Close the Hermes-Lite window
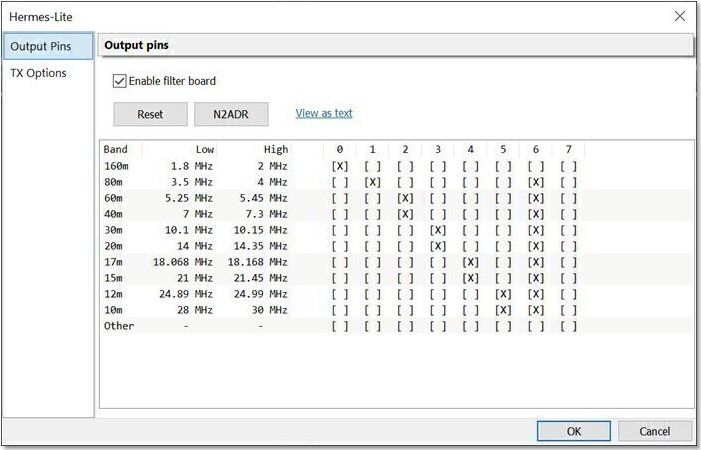This screenshot has width=701, height=450. (680, 17)
